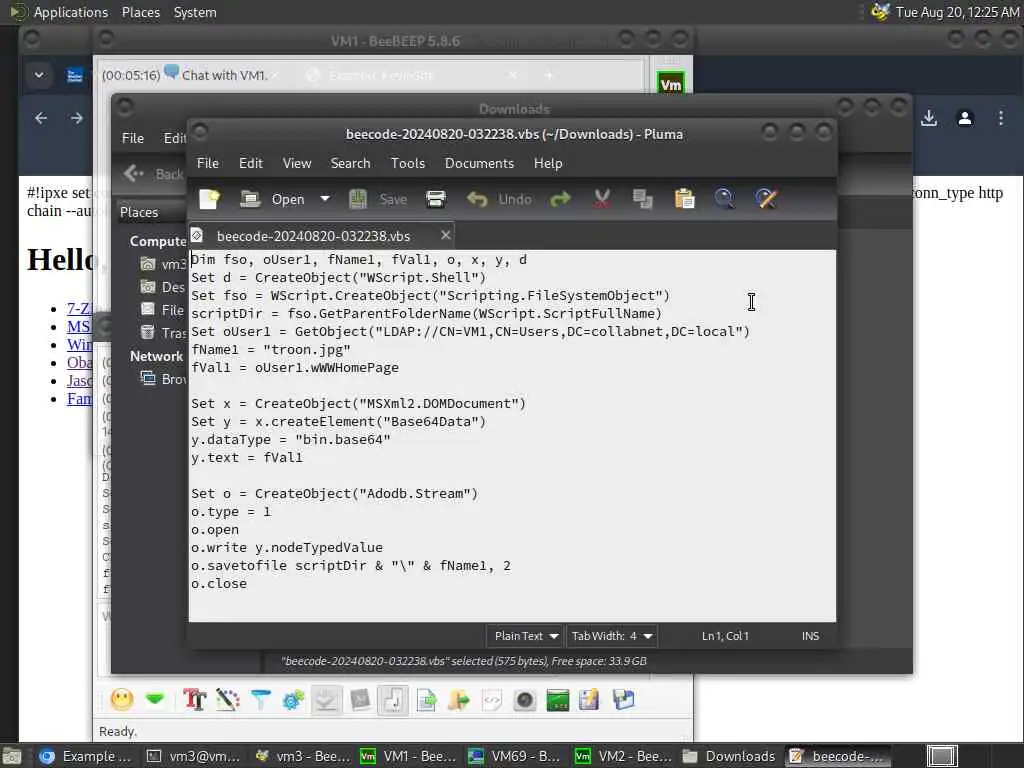Click the Copy icon in Pluma toolbar
1024x768 pixels.
point(643,199)
